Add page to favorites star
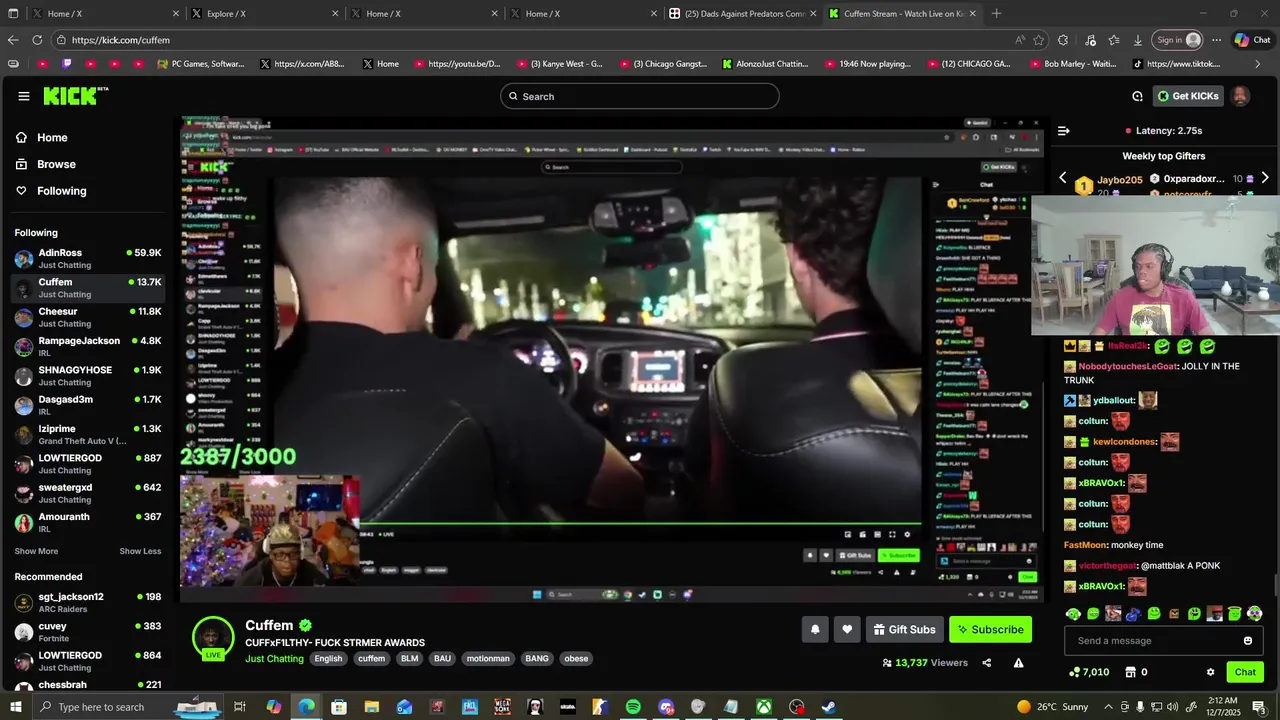 click(x=1039, y=40)
